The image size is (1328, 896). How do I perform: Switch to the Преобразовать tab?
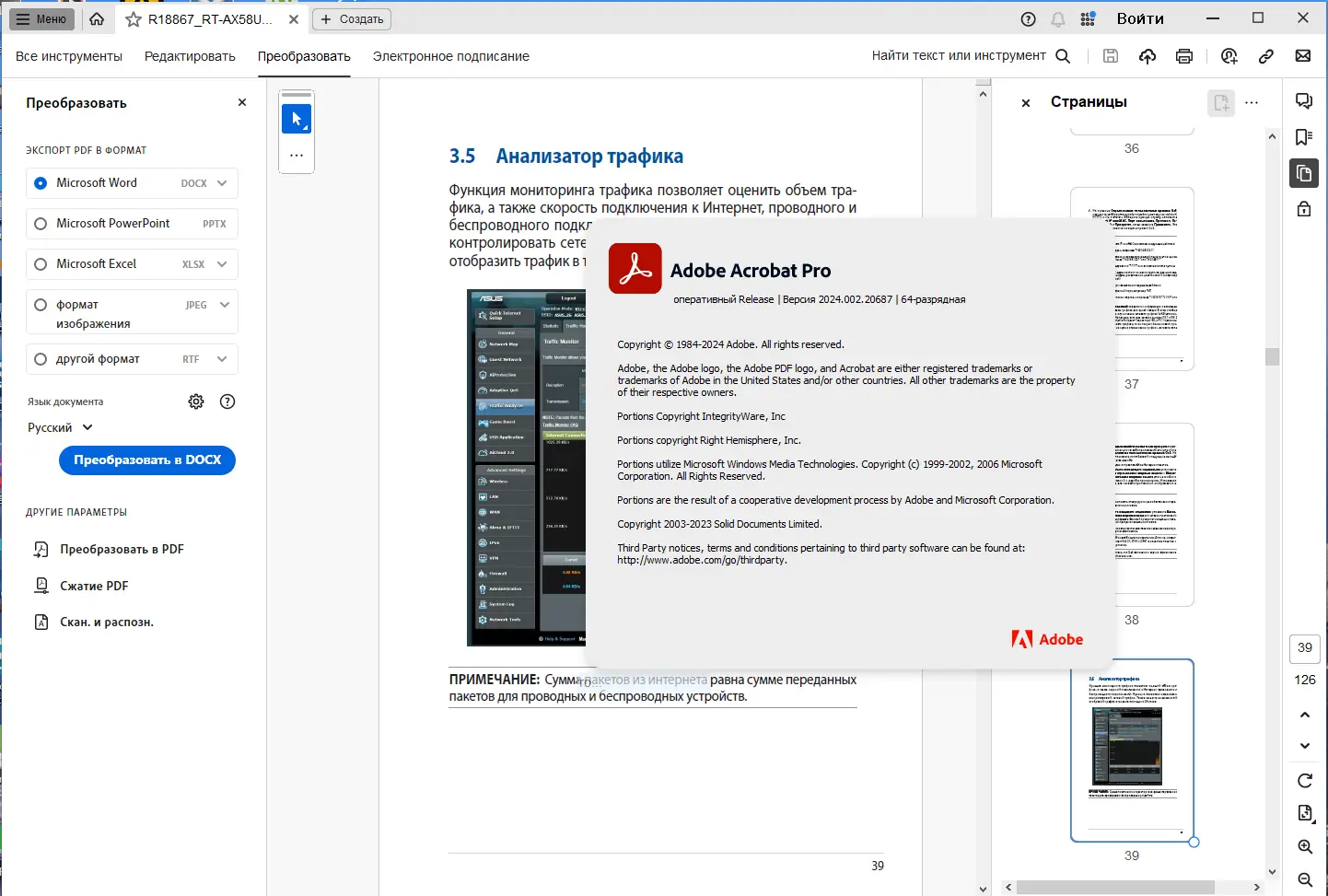coord(304,56)
